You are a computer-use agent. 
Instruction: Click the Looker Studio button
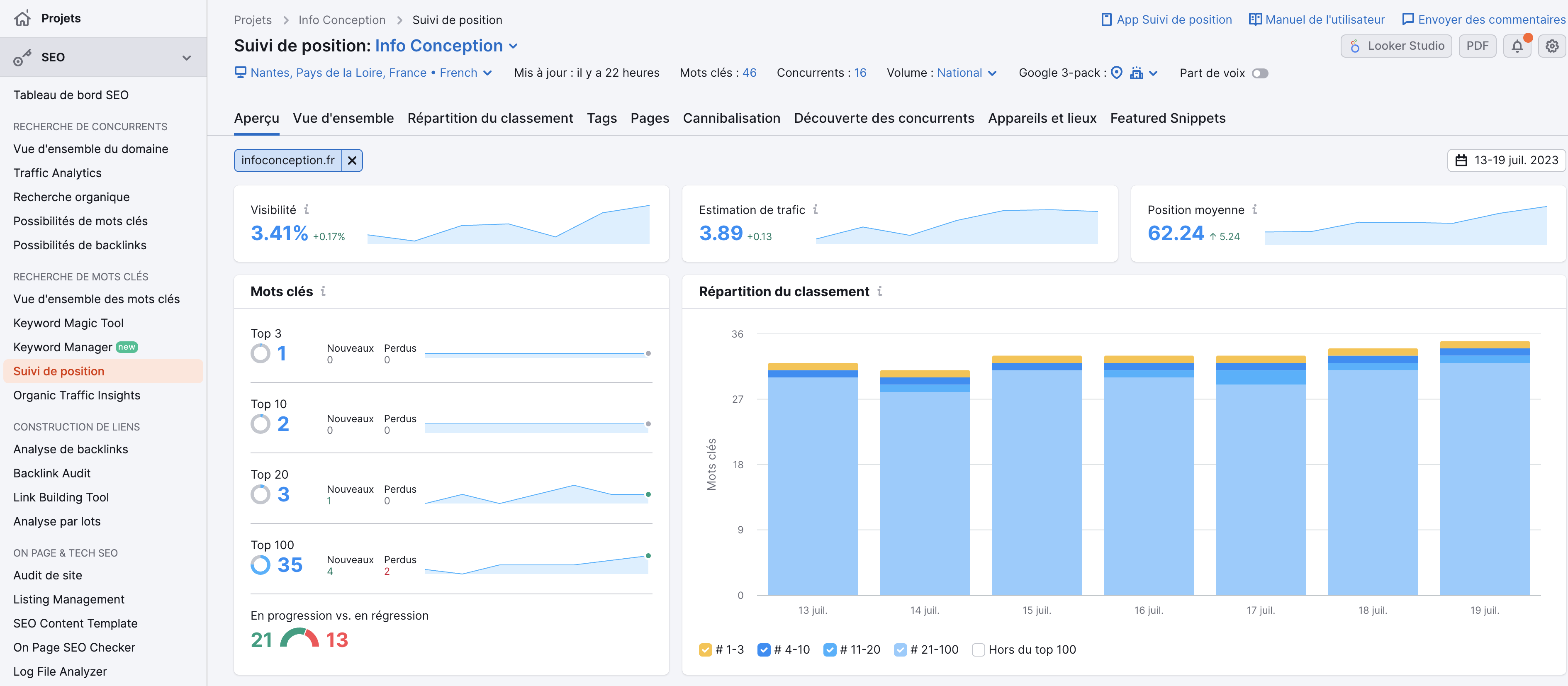[1396, 46]
